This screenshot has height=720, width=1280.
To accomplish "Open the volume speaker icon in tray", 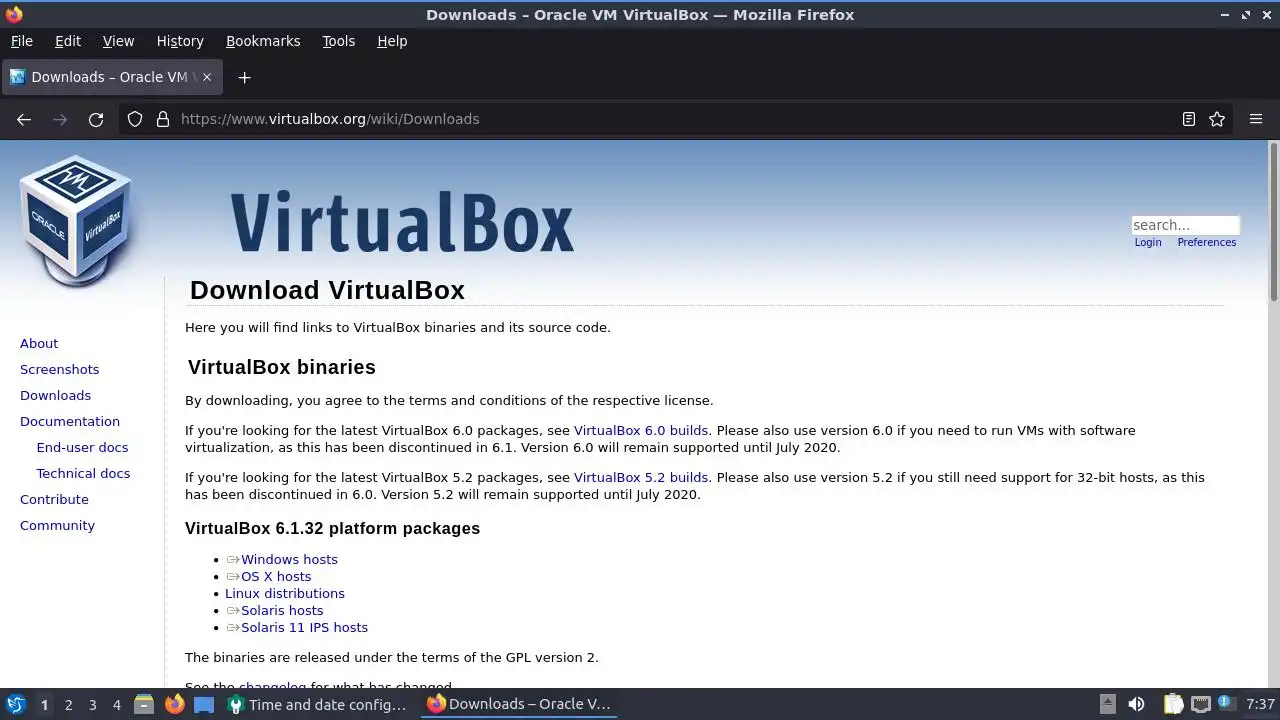I will [1136, 704].
